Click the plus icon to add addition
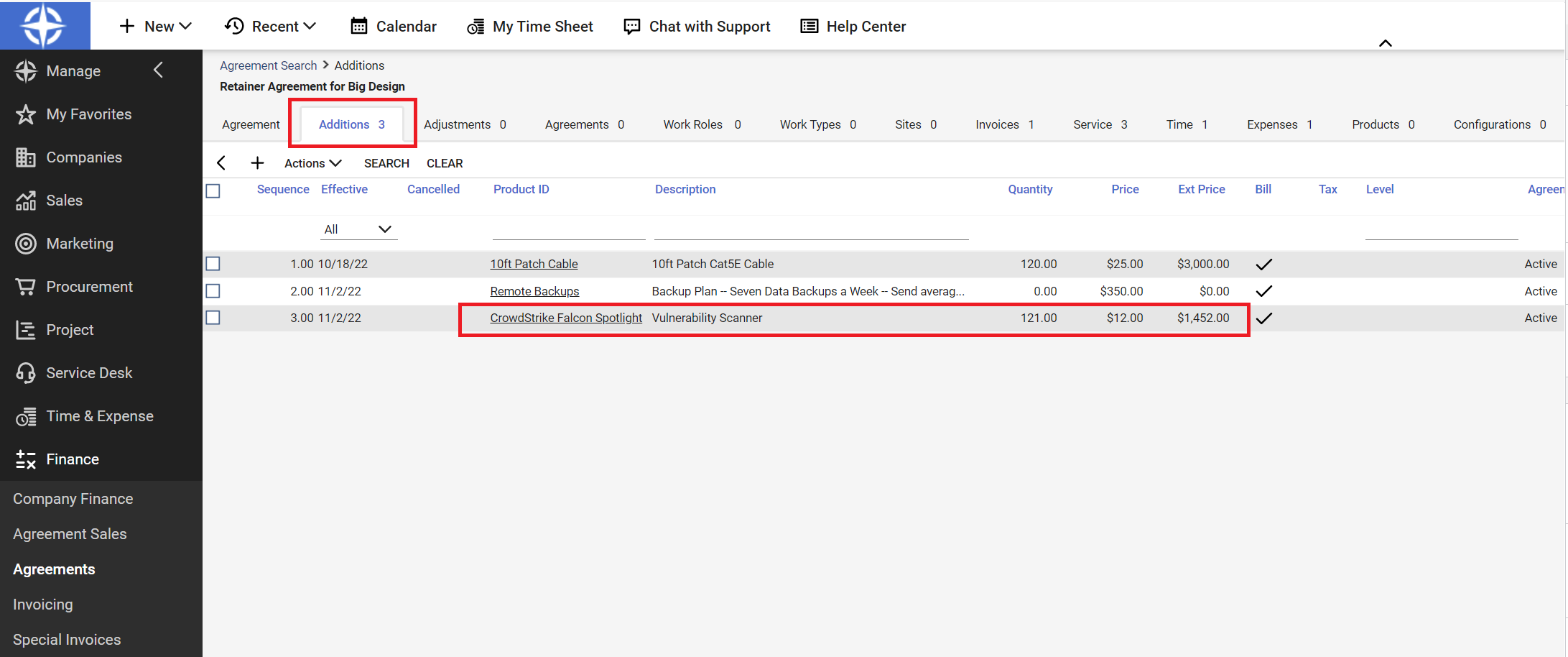 257,163
